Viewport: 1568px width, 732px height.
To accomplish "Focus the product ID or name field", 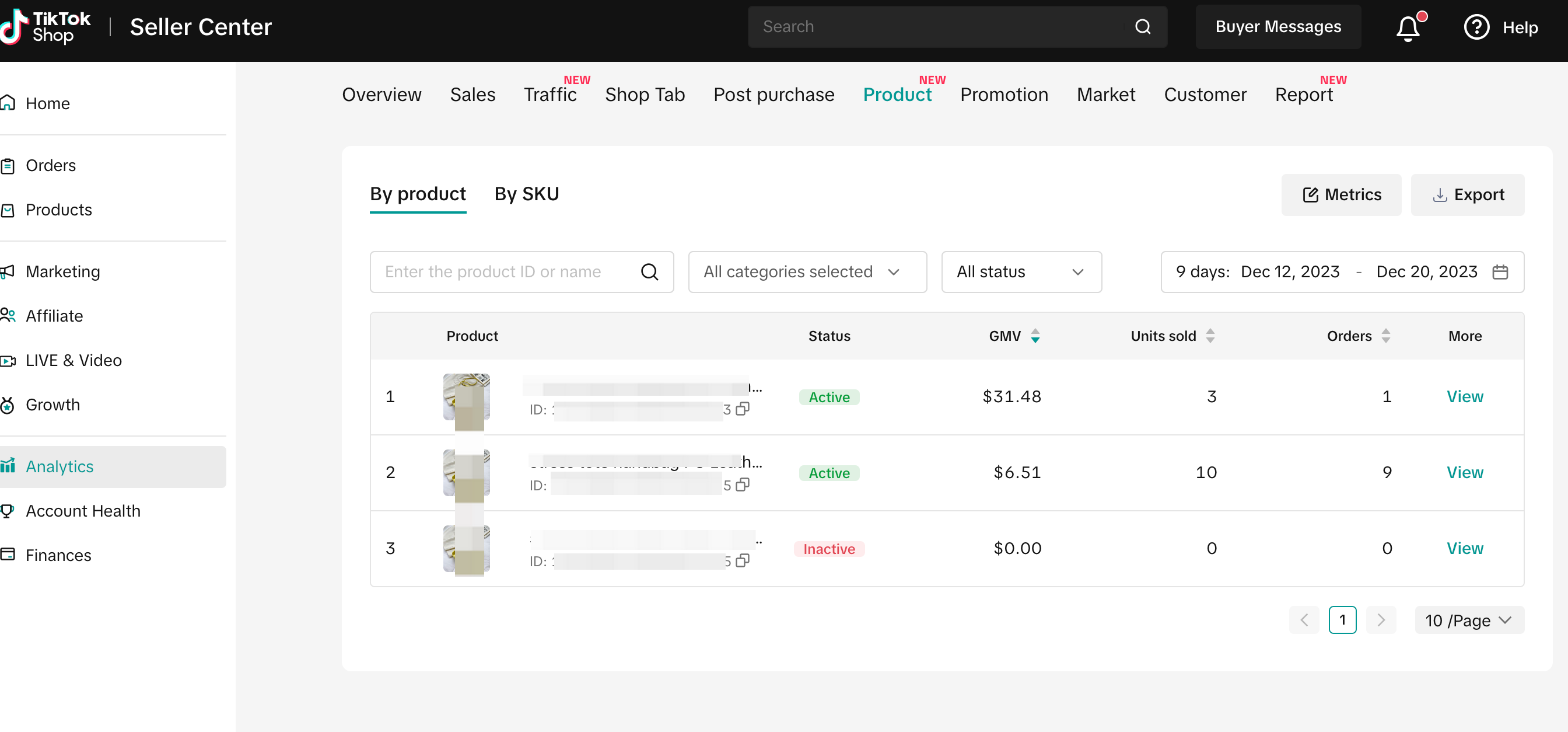I will tap(505, 272).
